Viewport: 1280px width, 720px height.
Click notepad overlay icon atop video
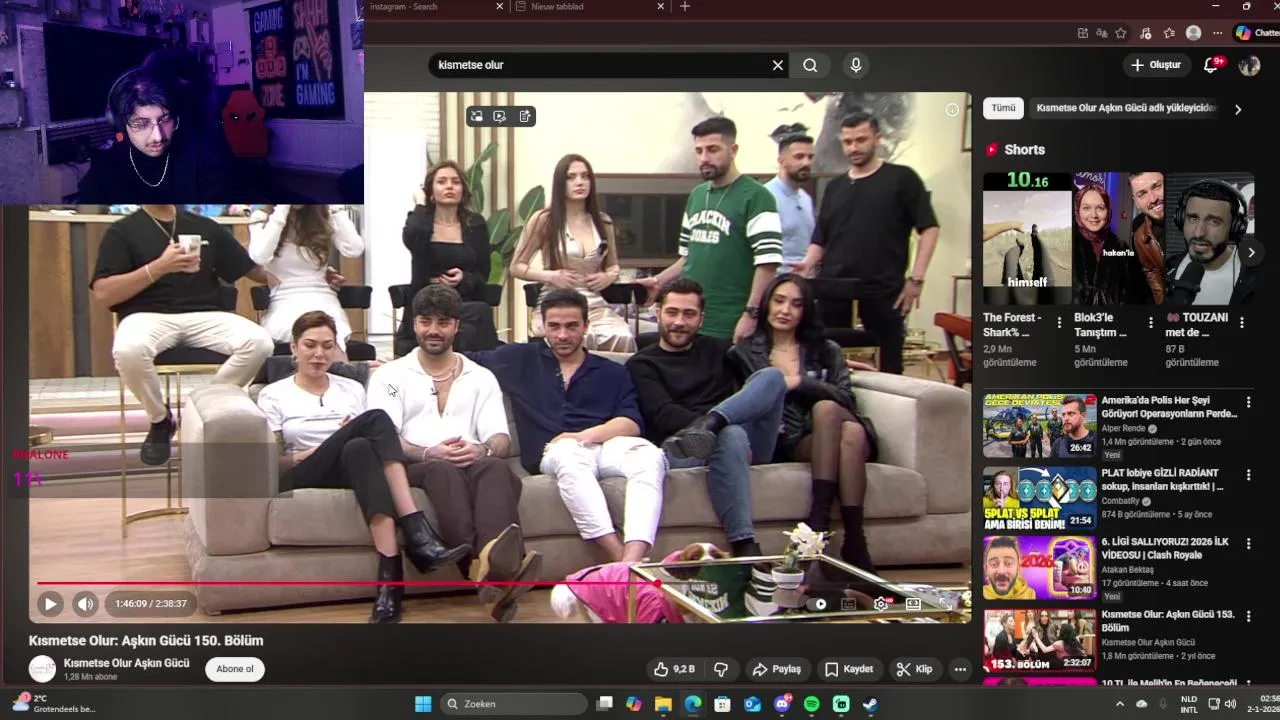pyautogui.click(x=525, y=116)
